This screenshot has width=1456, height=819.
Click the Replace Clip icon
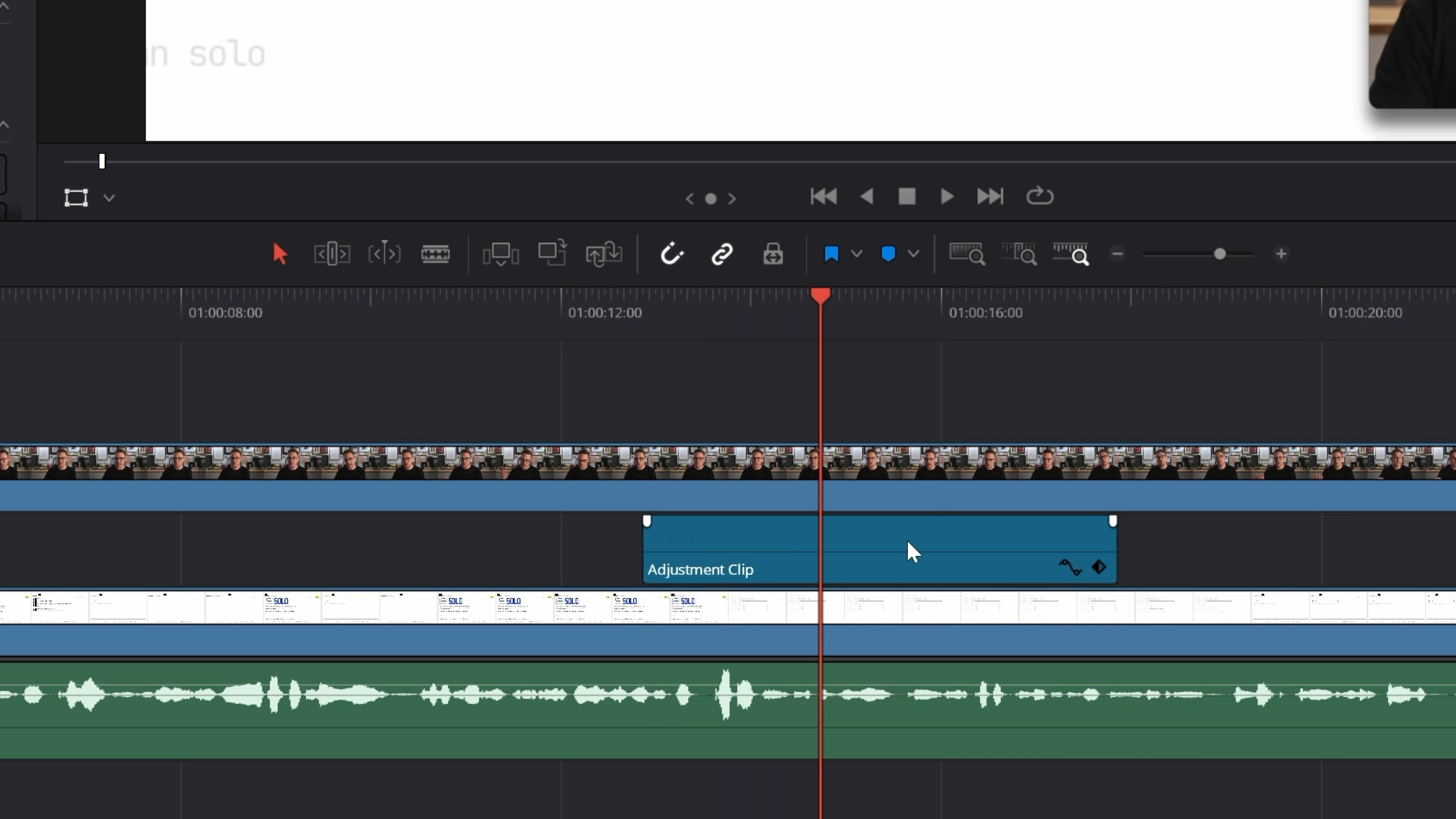(604, 254)
